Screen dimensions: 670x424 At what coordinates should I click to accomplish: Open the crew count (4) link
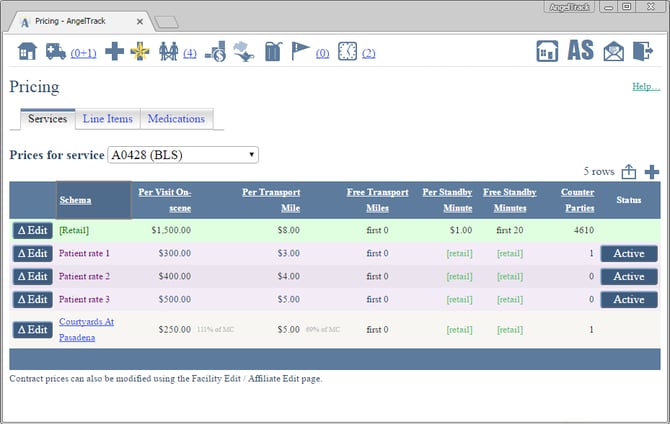(190, 53)
